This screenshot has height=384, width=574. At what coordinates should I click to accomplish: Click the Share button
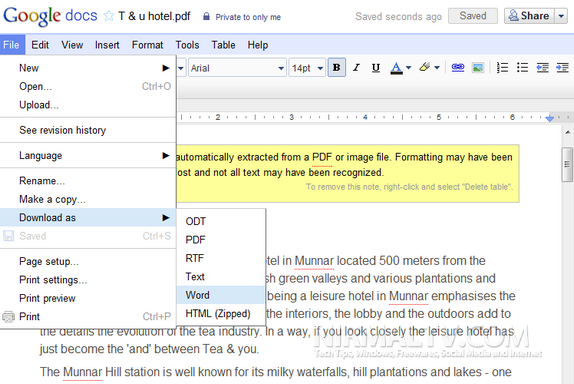point(529,16)
